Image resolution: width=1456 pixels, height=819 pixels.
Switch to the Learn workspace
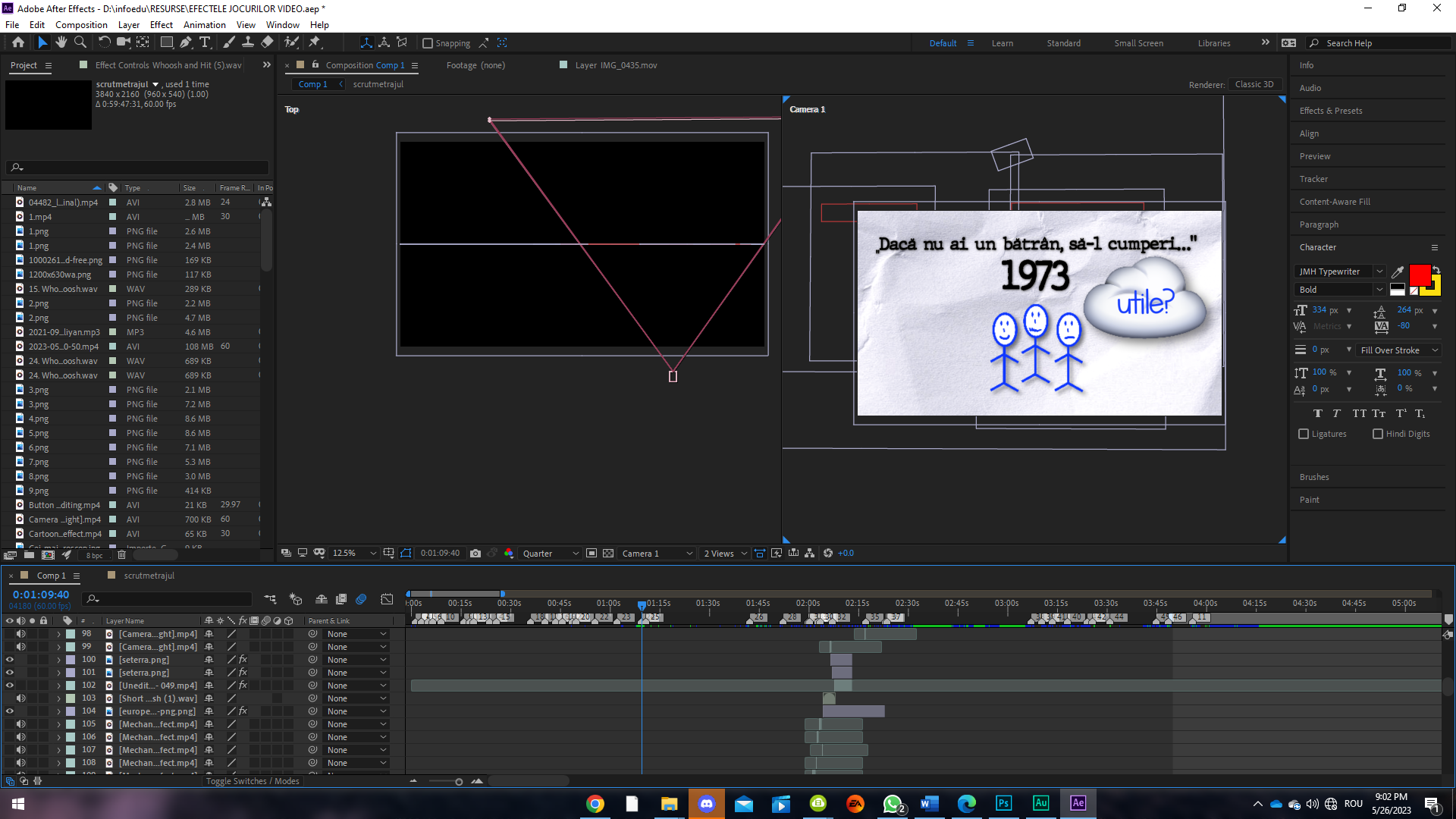[x=1002, y=43]
